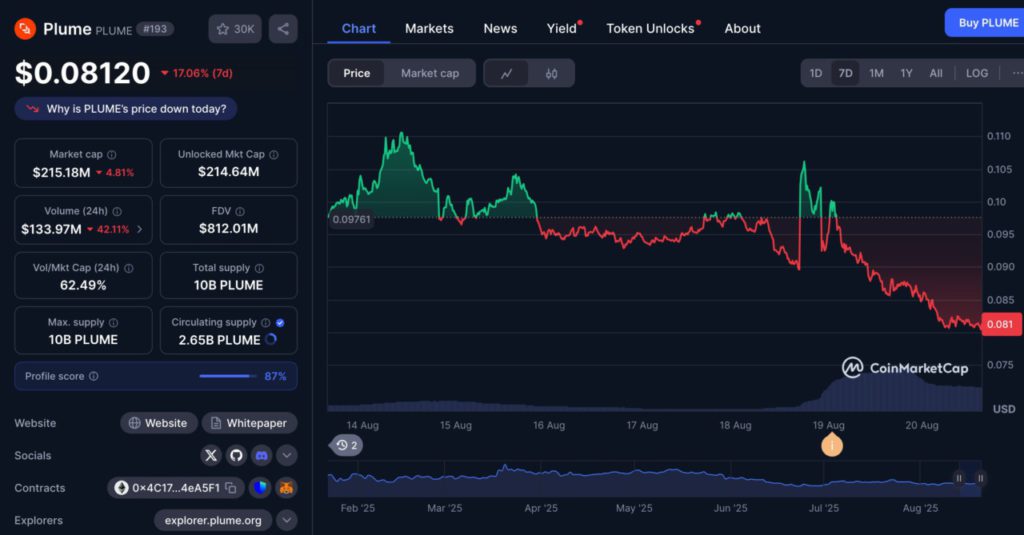Screen dimensions: 1024x535
Task: Toggle the LOG scale option
Action: pyautogui.click(x=977, y=73)
